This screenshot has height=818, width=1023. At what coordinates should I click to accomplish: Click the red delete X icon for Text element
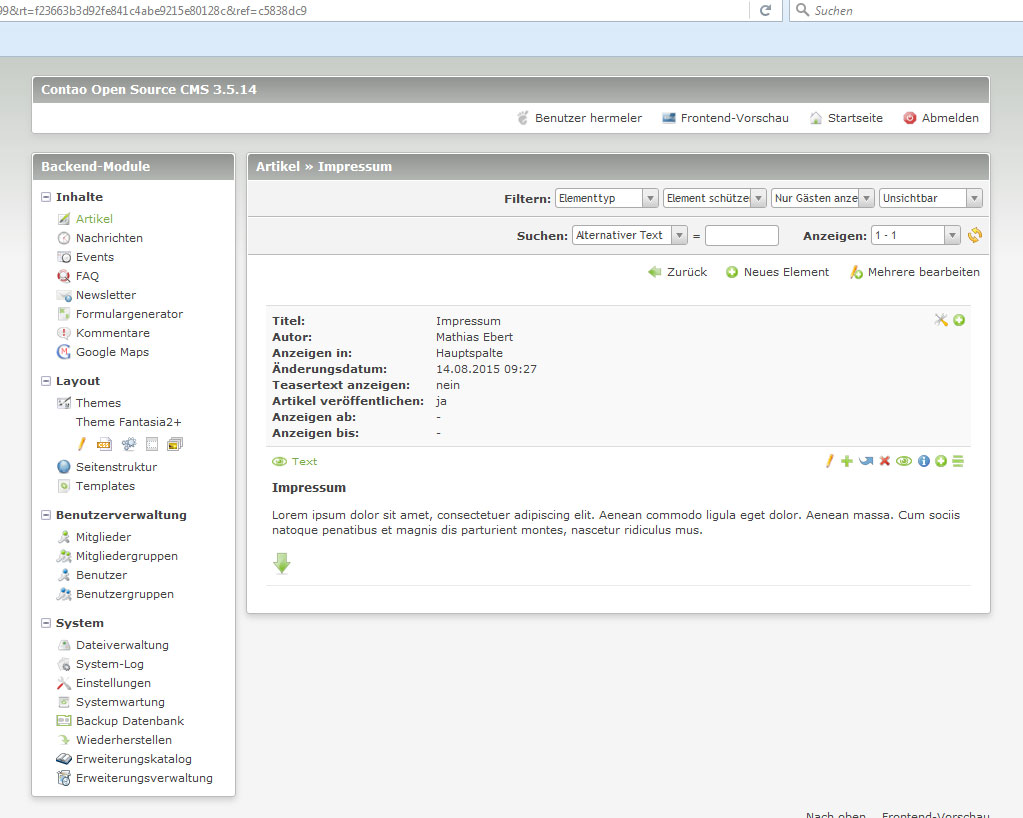click(884, 461)
